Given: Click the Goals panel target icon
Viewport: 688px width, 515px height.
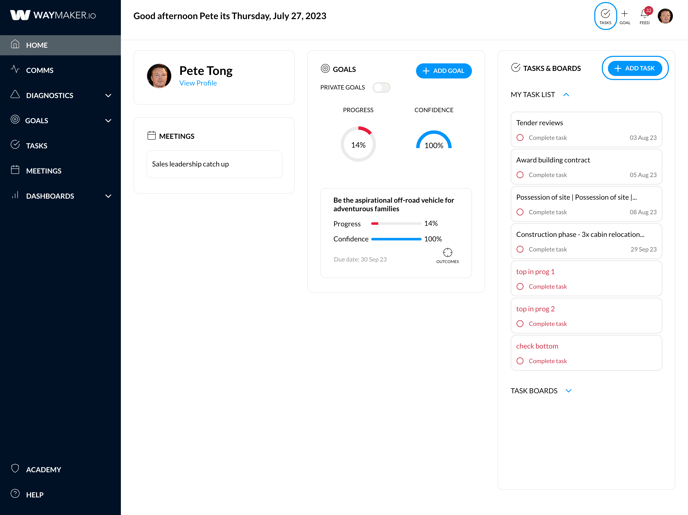Looking at the screenshot, I should click(x=325, y=68).
